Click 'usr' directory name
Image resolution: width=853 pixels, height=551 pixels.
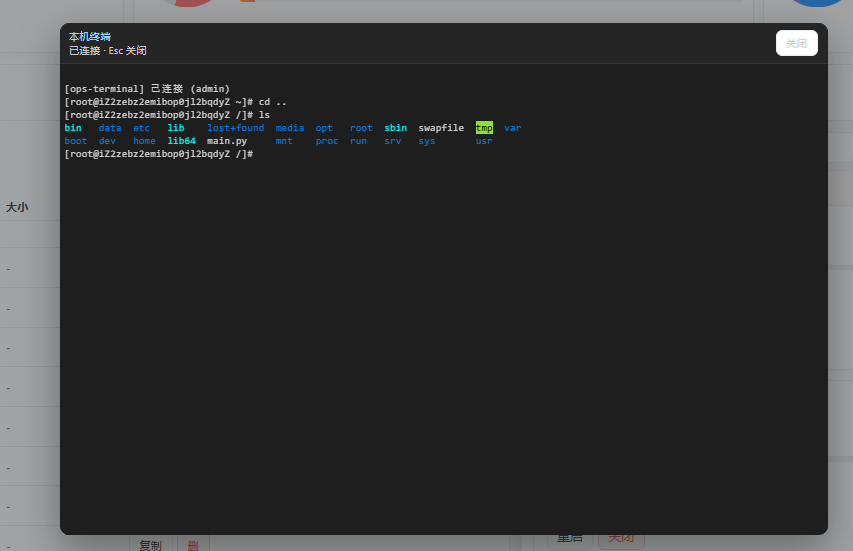pyautogui.click(x=484, y=141)
